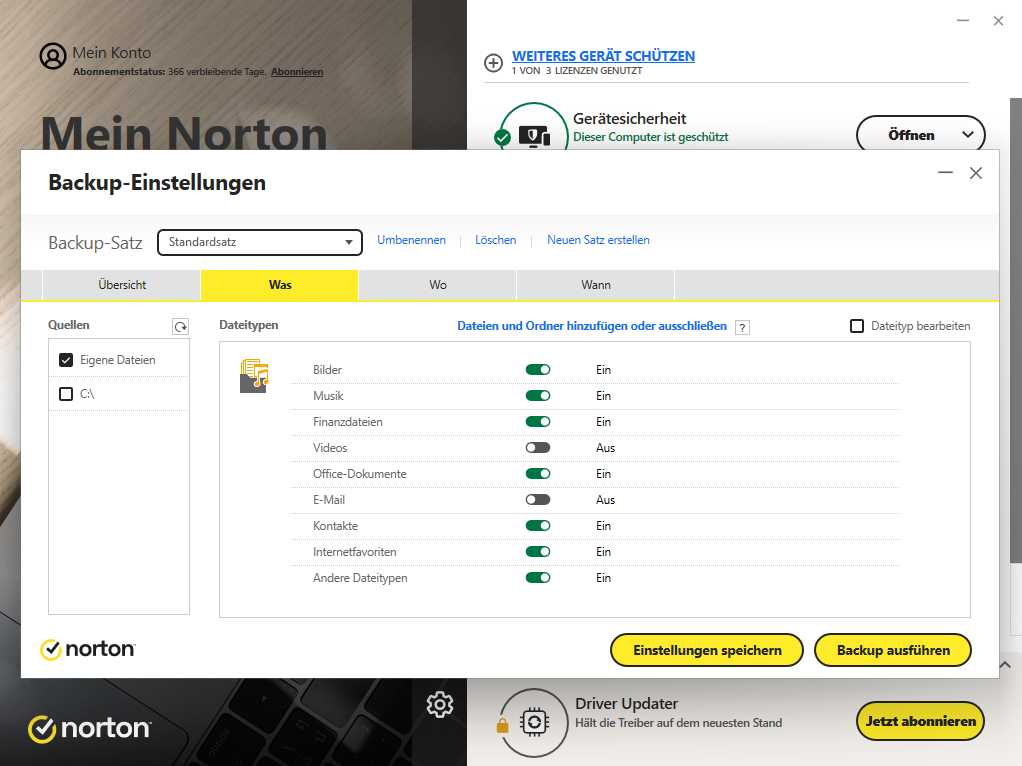The width and height of the screenshot is (1022, 766).
Task: Open the settings gear on the Norton taskbar
Action: point(439,705)
